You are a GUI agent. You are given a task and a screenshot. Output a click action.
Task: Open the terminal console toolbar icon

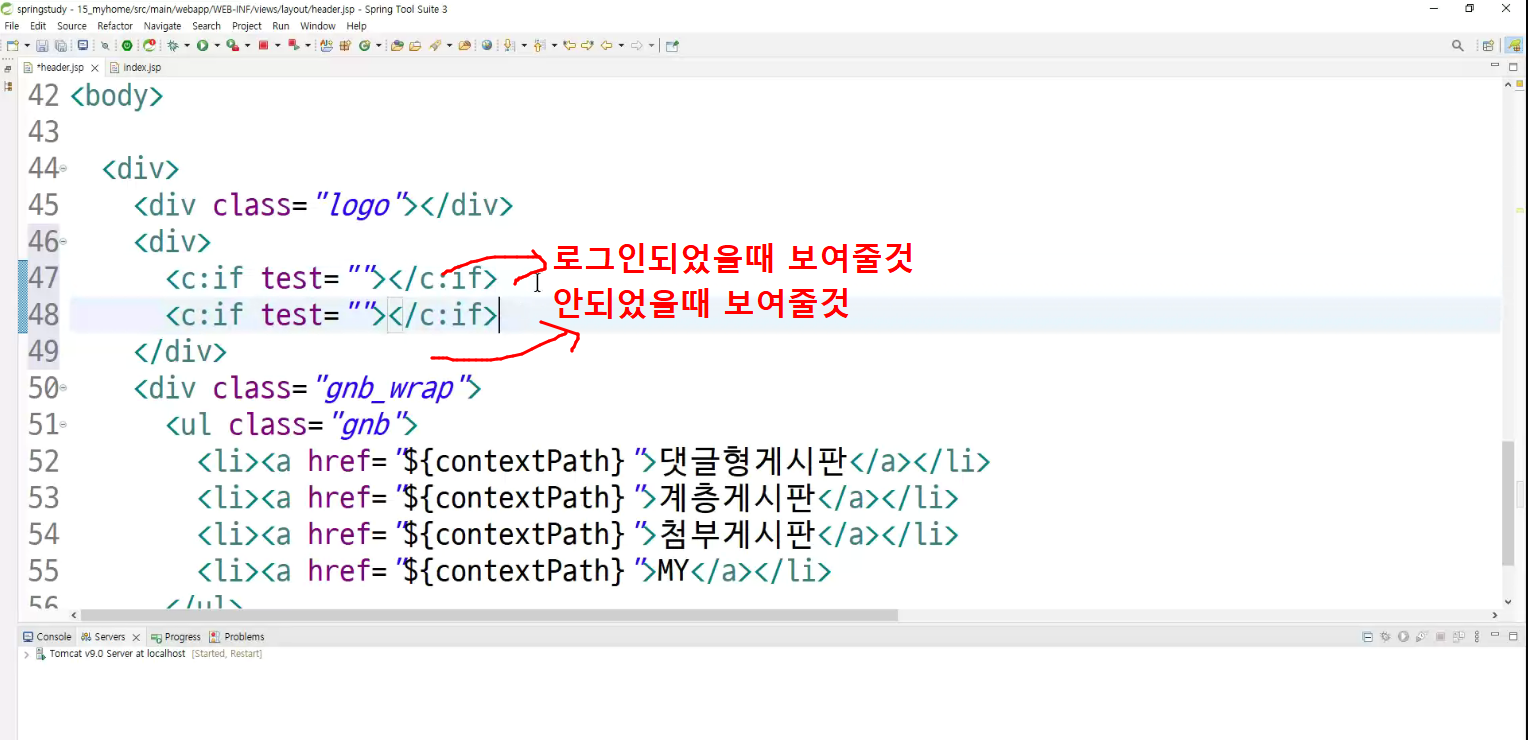pyautogui.click(x=83, y=45)
